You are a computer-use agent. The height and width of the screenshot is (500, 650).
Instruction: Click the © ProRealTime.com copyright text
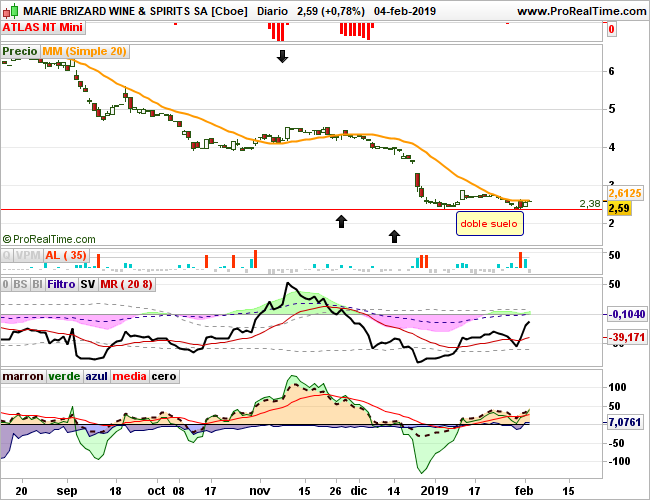click(x=49, y=239)
